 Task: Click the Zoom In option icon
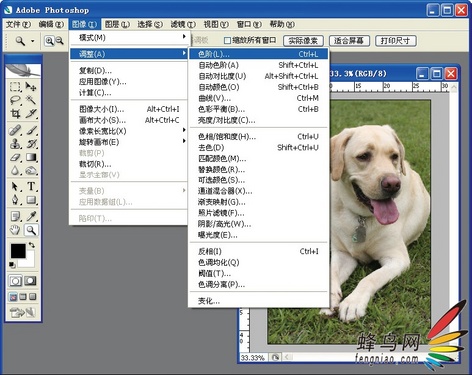(x=49, y=41)
